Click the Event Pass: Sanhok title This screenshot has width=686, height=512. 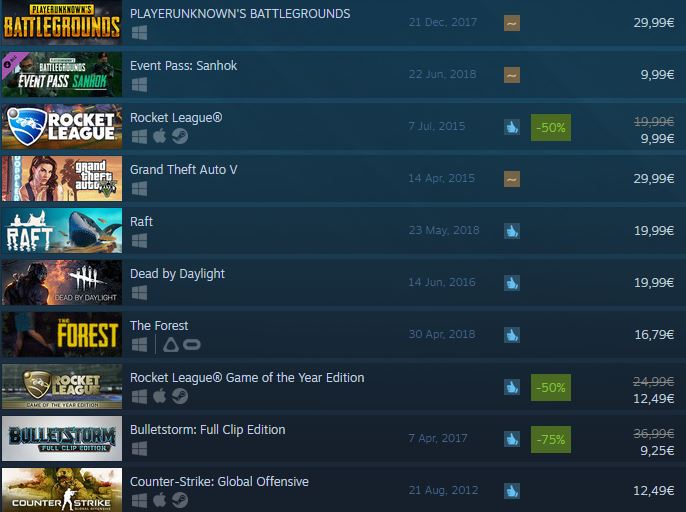pyautogui.click(x=183, y=66)
